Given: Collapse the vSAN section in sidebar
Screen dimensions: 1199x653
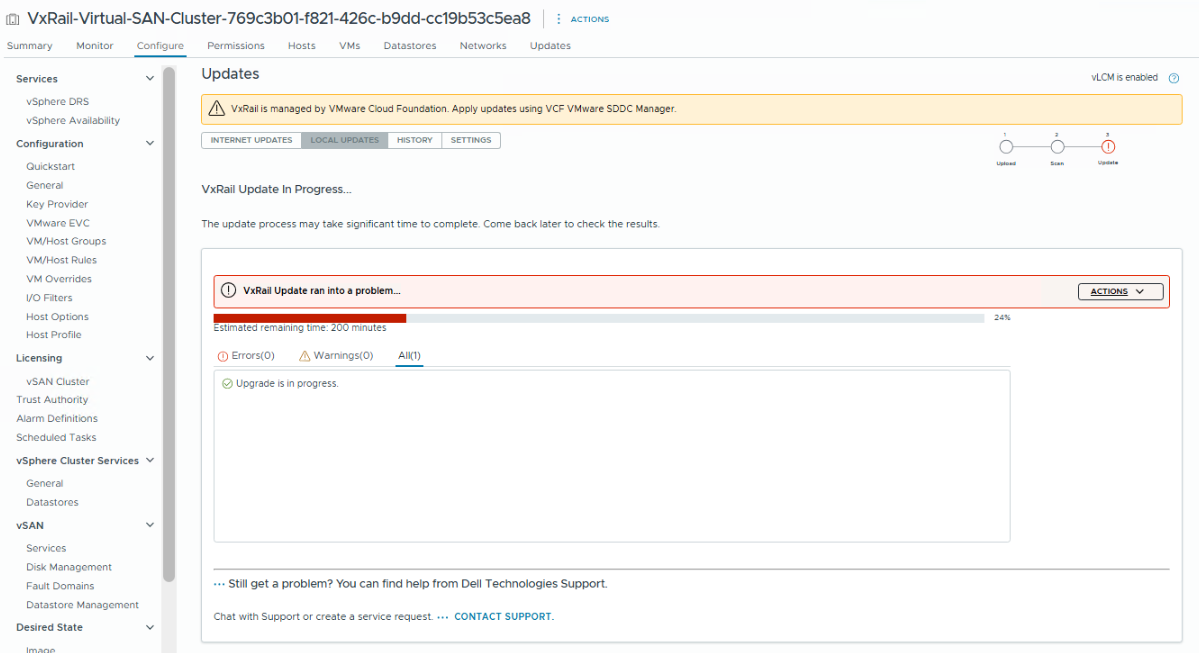Looking at the screenshot, I should tap(150, 524).
